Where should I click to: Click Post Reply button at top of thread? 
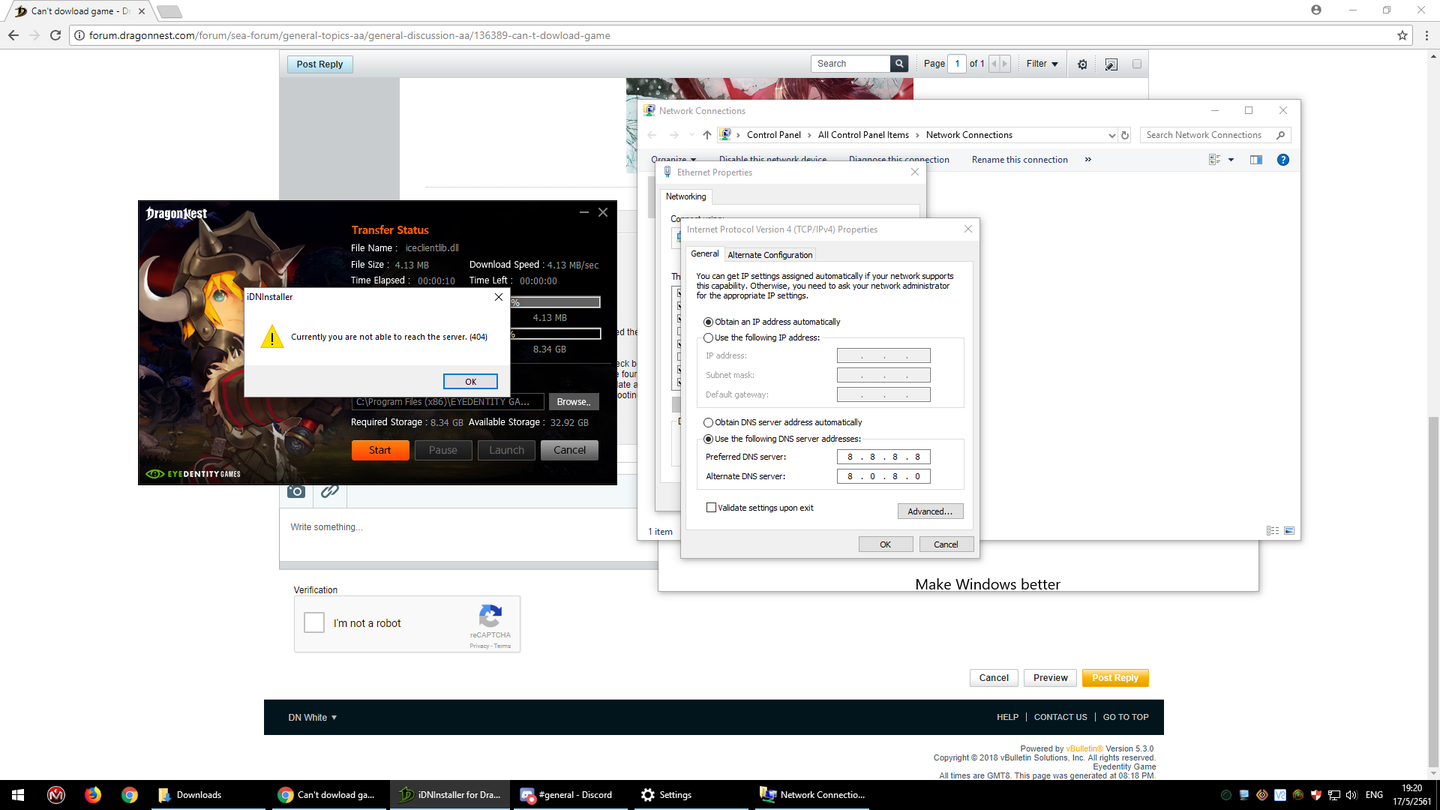(x=320, y=64)
